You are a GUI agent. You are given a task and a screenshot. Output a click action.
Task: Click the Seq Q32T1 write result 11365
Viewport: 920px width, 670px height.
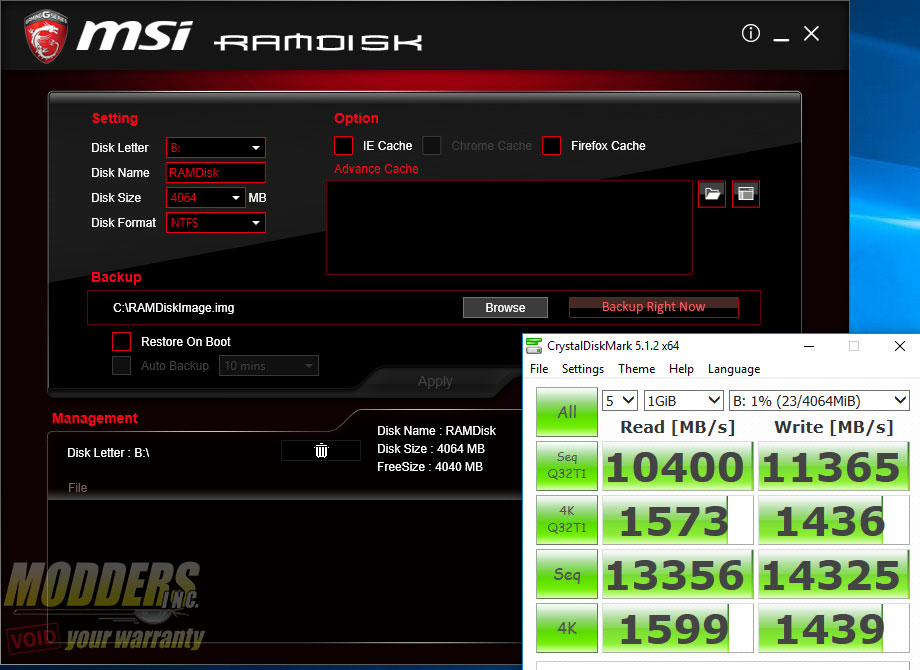pos(833,466)
